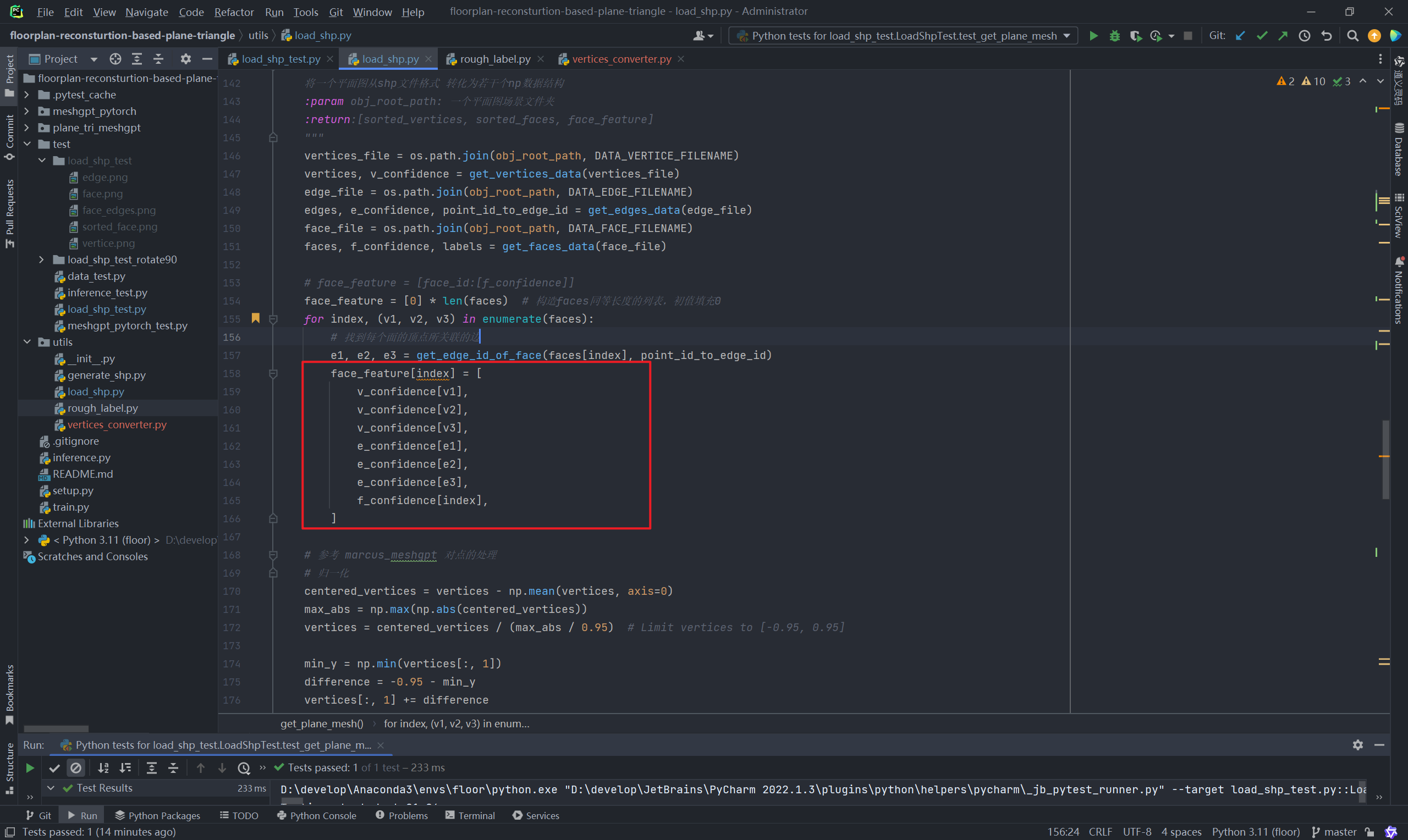This screenshot has height=840, width=1408.
Task: Open the Bookmarks side panel
Action: [9, 694]
